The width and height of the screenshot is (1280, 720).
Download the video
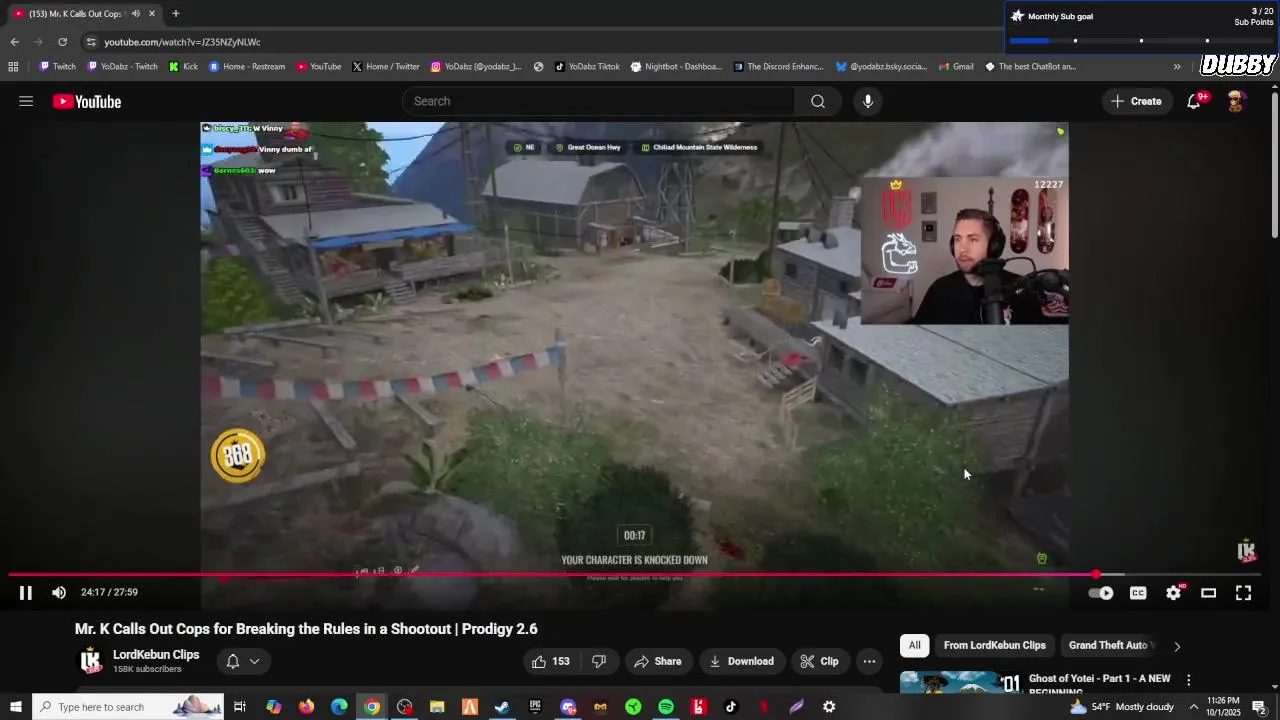tap(741, 661)
